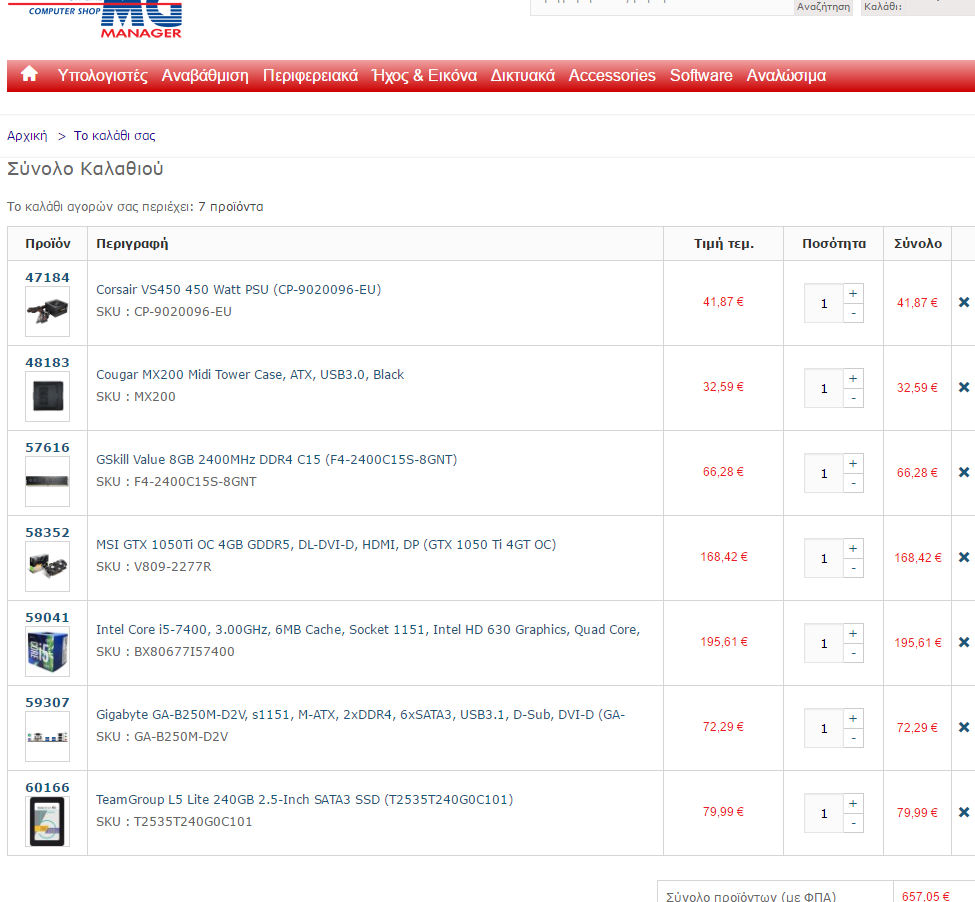Open TeamGroup L5 Lite 240GB SSD link
Screen dimensions: 975x902
[x=305, y=799]
